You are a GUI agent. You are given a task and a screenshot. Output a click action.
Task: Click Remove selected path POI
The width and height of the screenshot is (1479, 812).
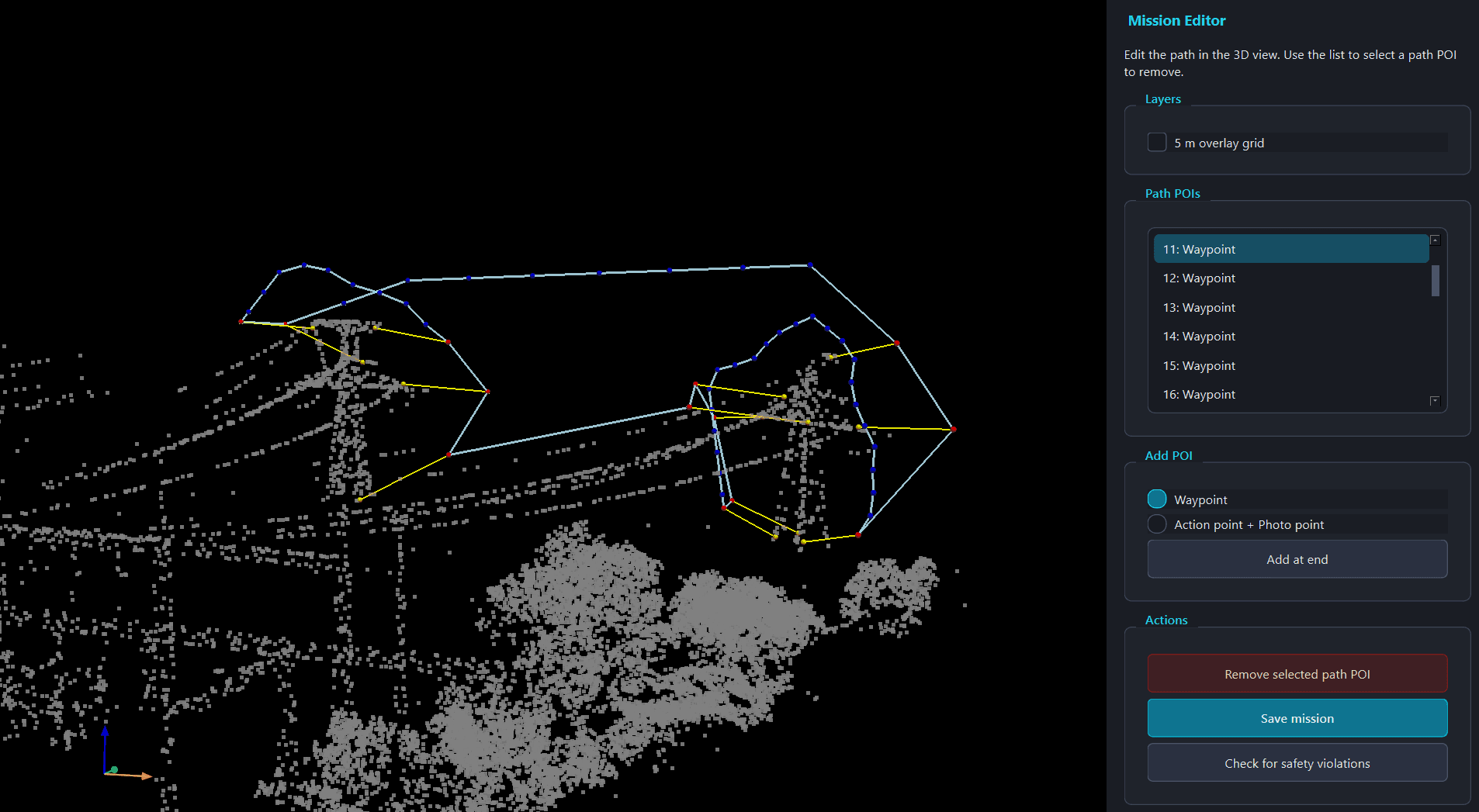click(1296, 673)
